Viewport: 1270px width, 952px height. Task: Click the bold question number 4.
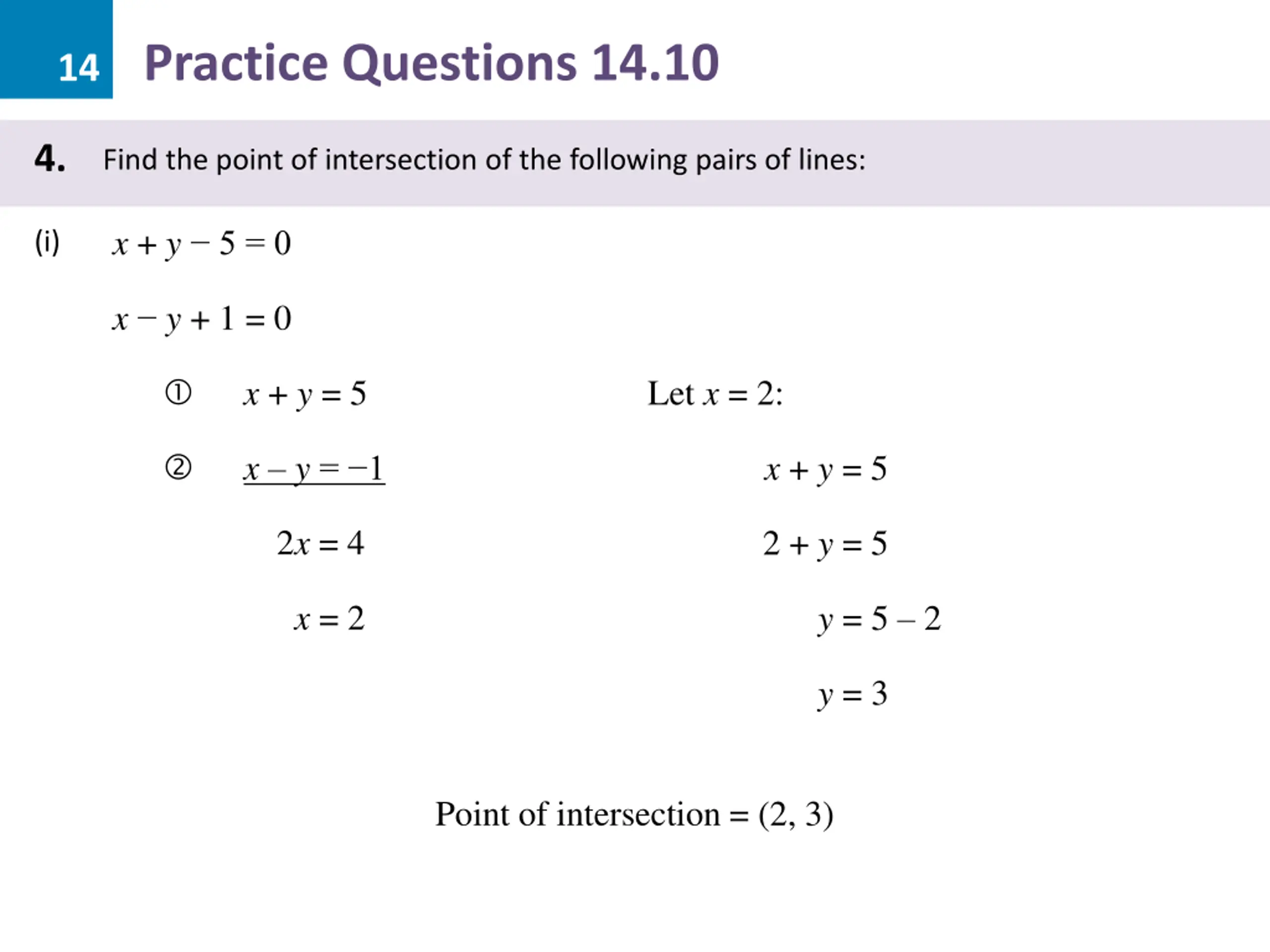coord(50,158)
